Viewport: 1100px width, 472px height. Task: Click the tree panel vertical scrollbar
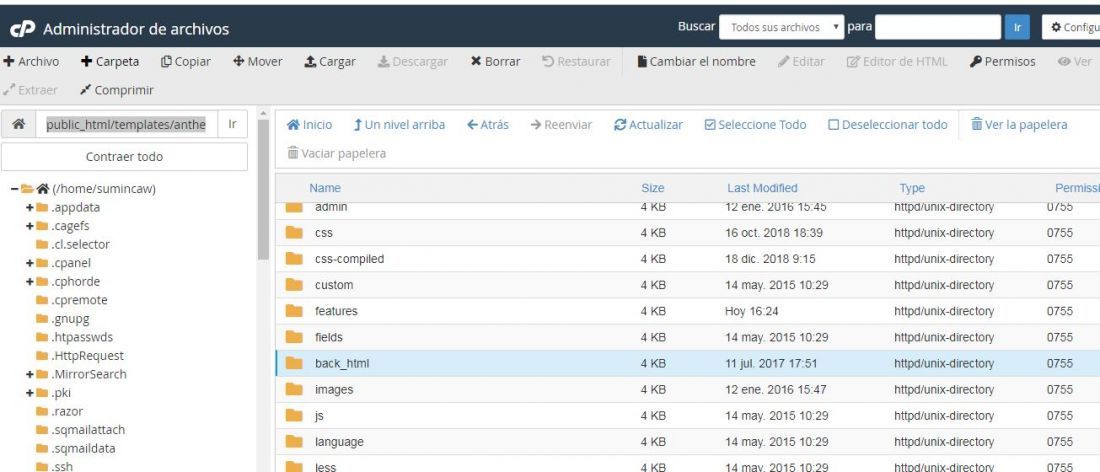pyautogui.click(x=263, y=189)
